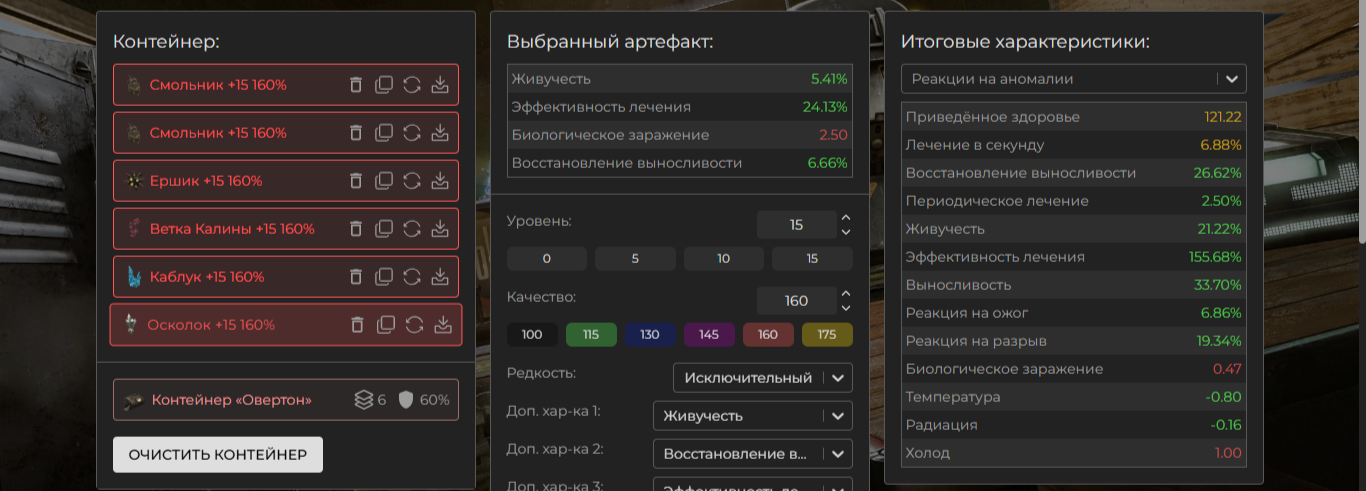The width and height of the screenshot is (1366, 491).
Task: Click the replace arrows on Ершик row
Action: pyautogui.click(x=412, y=181)
